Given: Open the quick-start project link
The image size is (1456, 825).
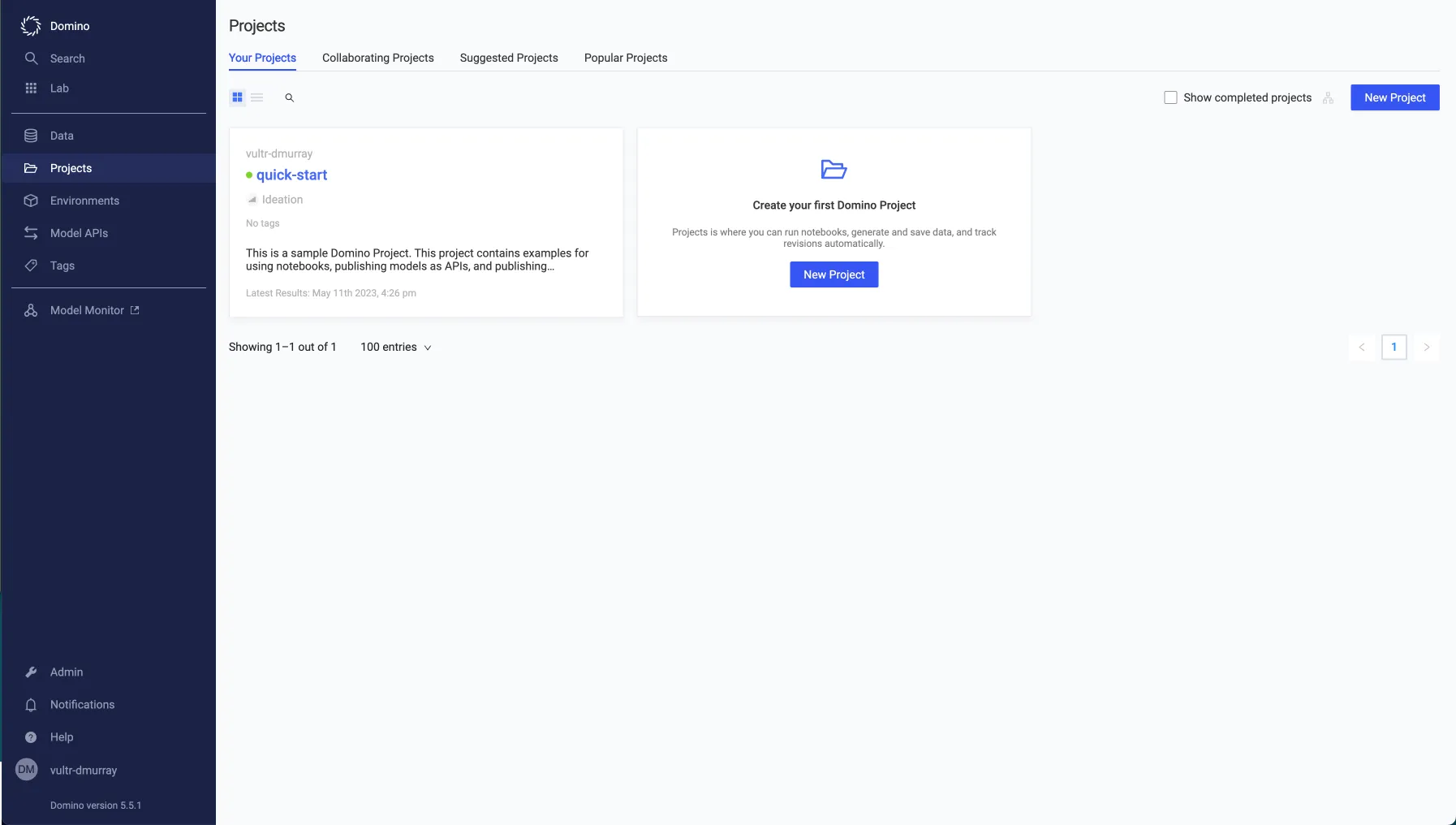Looking at the screenshot, I should click(291, 175).
